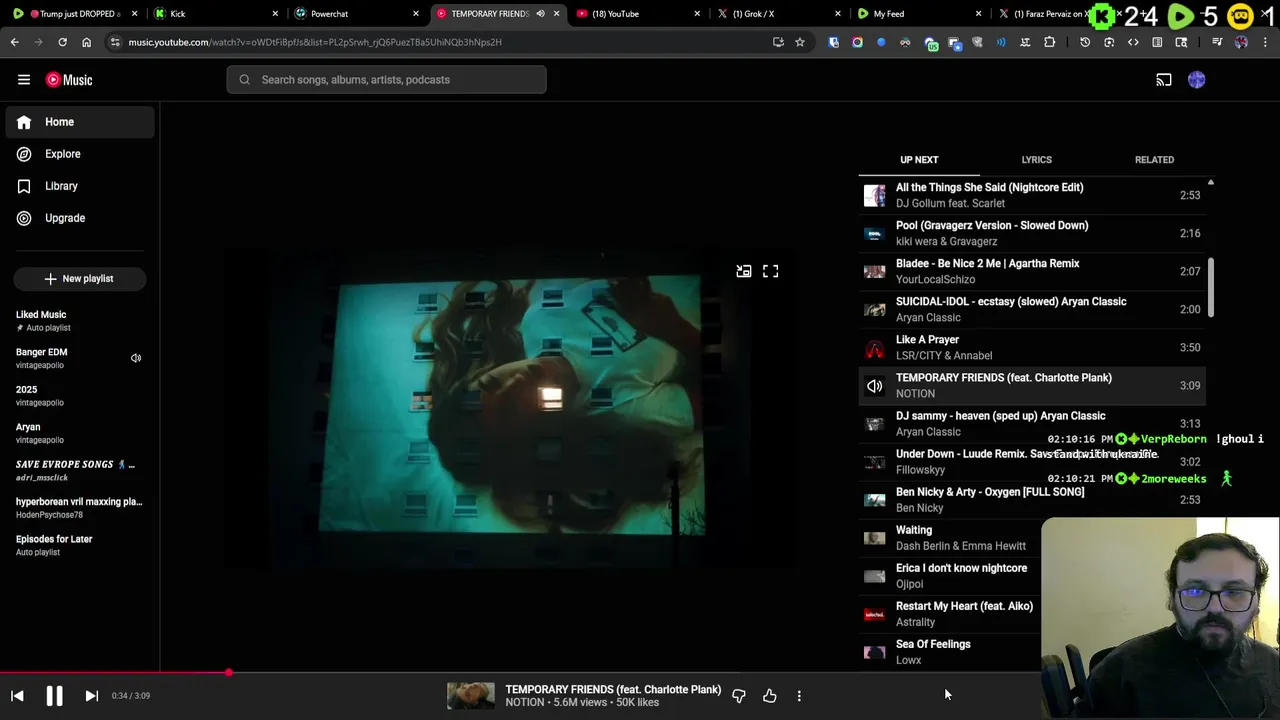Bookmark this page with star icon
The width and height of the screenshot is (1280, 720).
(x=799, y=42)
